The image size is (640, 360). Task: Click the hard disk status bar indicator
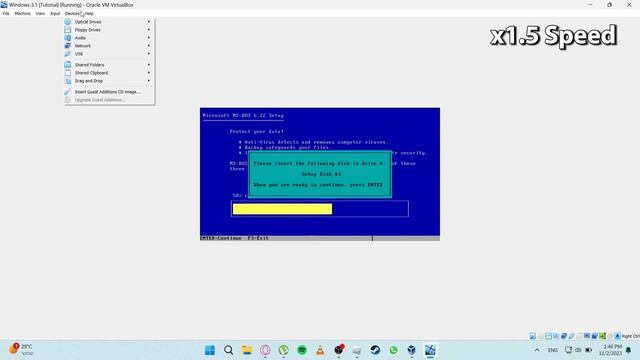pyautogui.click(x=533, y=336)
